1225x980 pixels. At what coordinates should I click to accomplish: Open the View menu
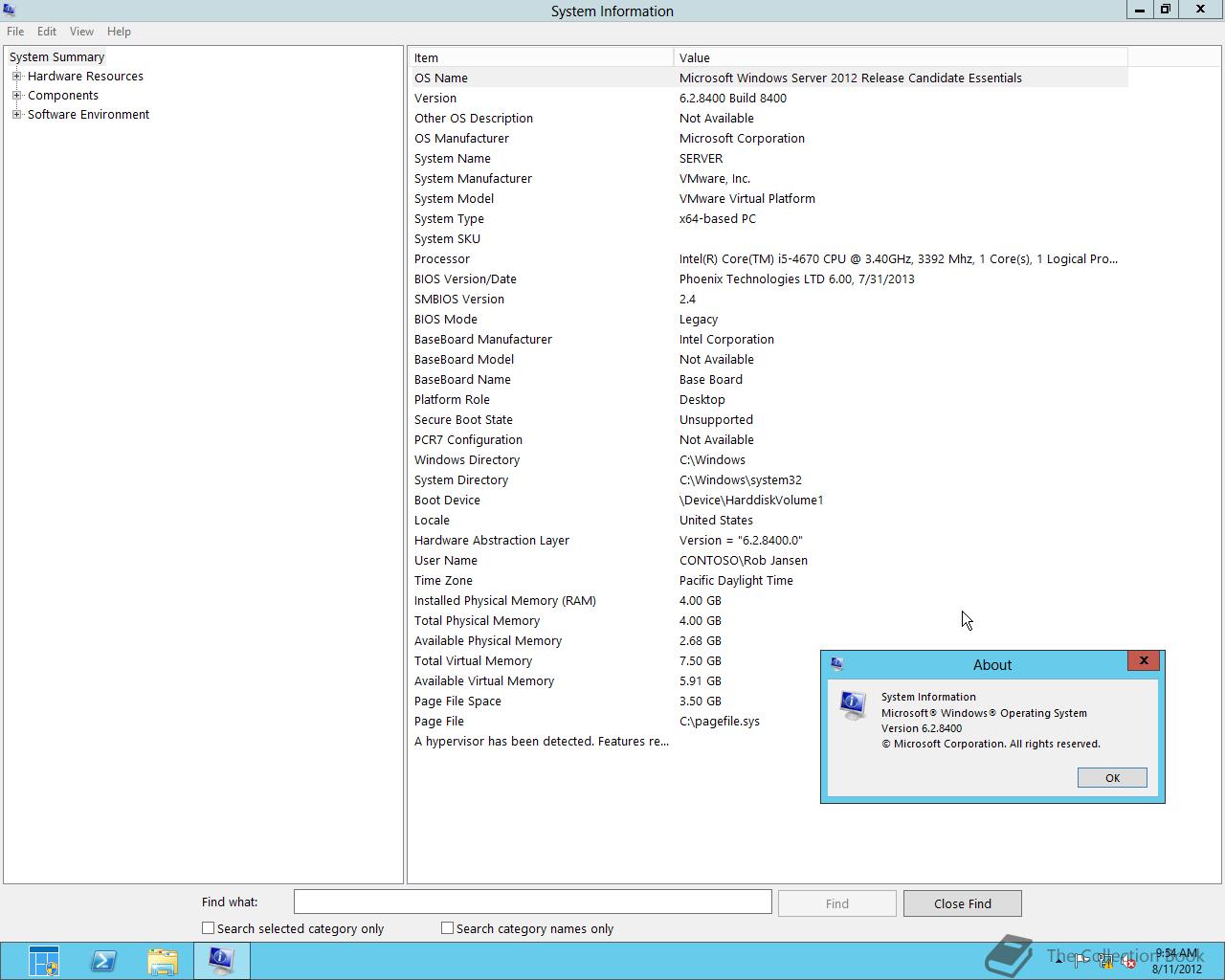click(x=81, y=32)
